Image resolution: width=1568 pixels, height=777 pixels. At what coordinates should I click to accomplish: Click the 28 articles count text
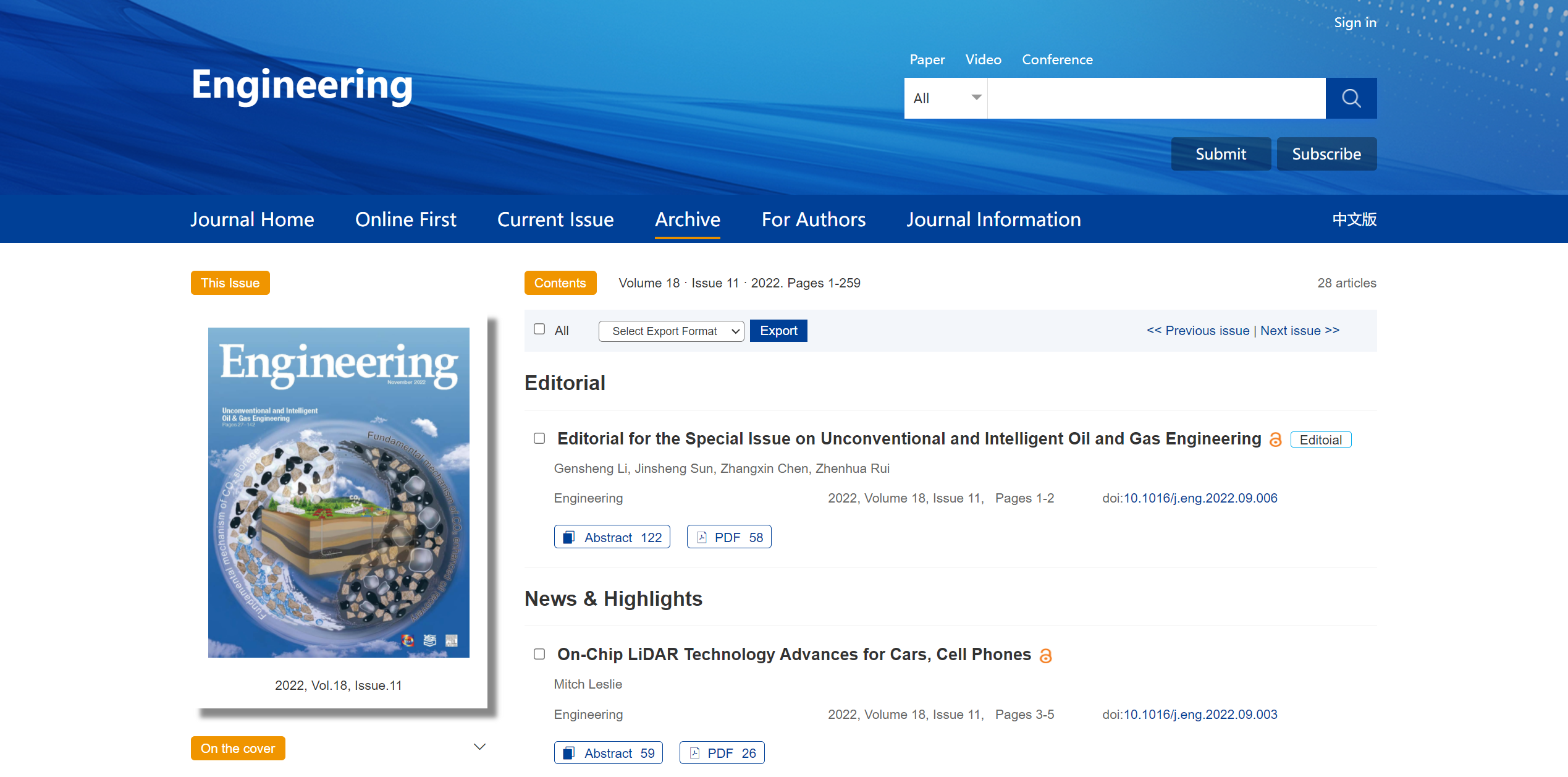(x=1347, y=283)
